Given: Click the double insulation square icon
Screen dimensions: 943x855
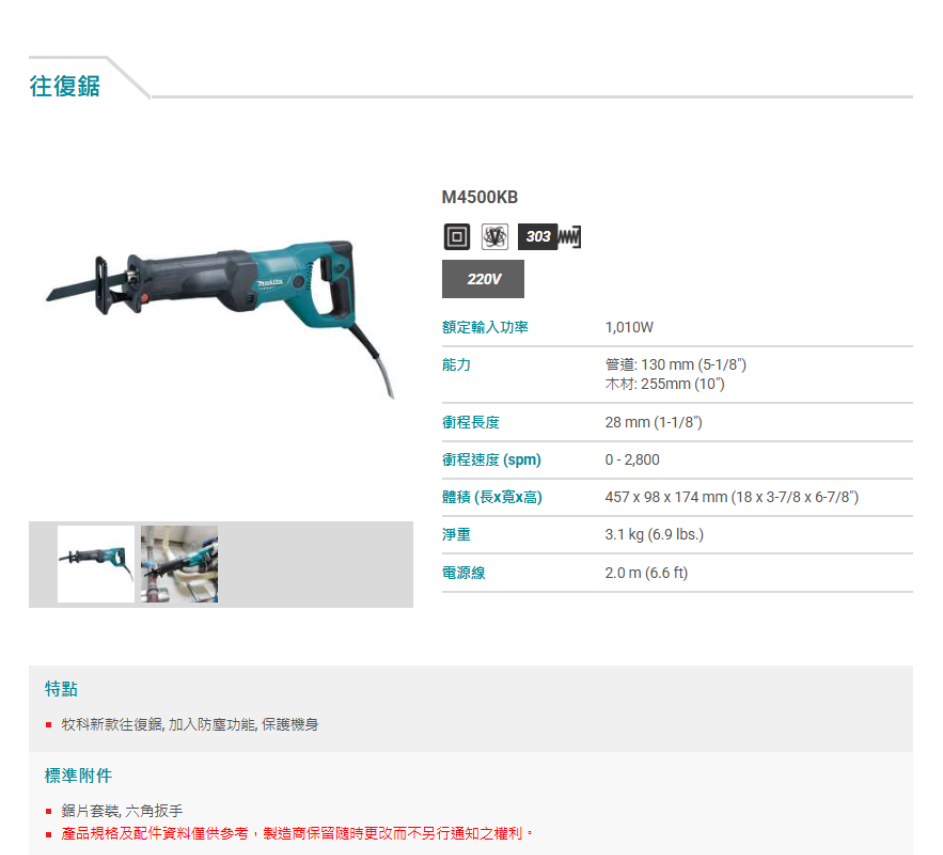Looking at the screenshot, I should (x=456, y=236).
